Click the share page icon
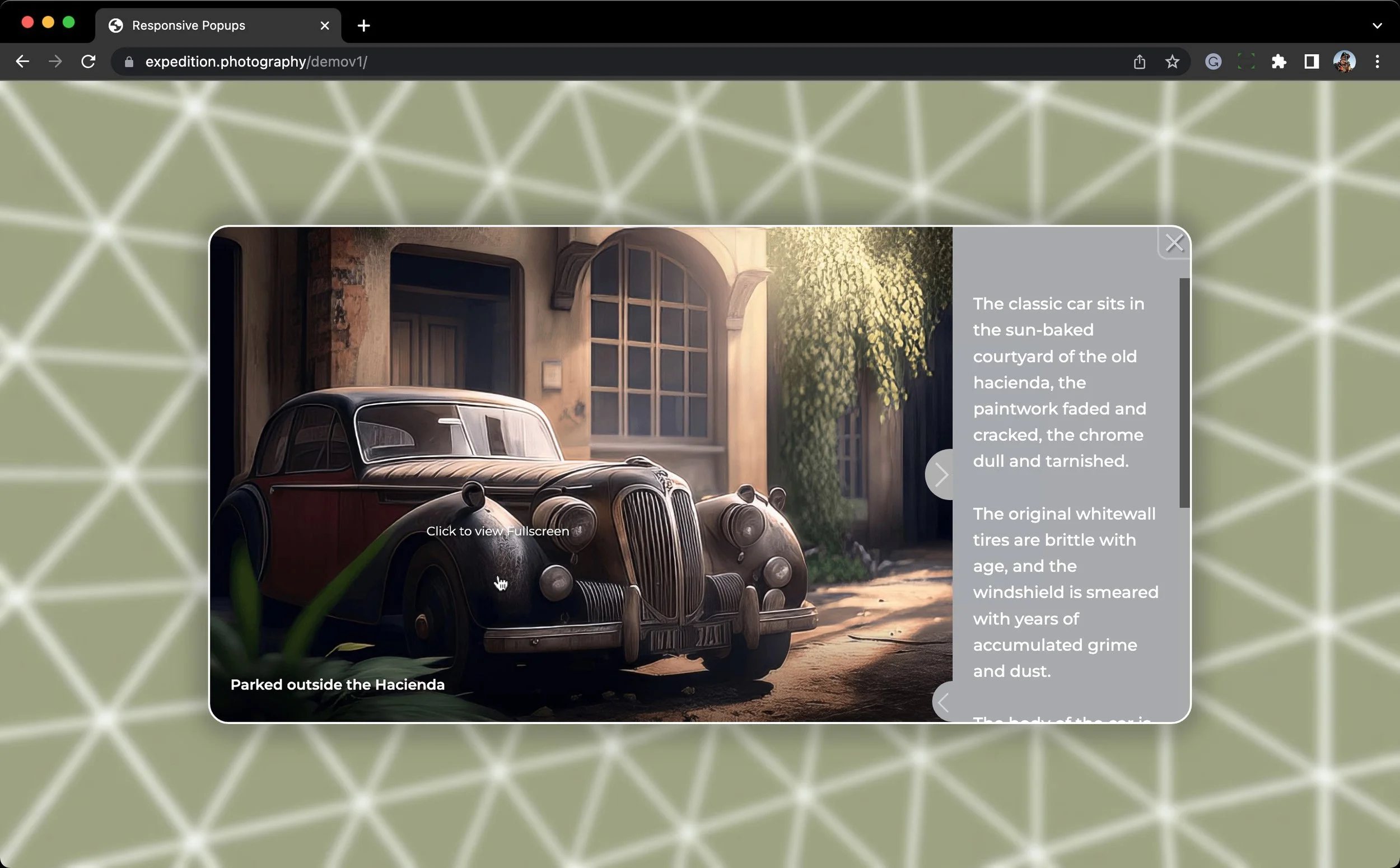 tap(1140, 62)
